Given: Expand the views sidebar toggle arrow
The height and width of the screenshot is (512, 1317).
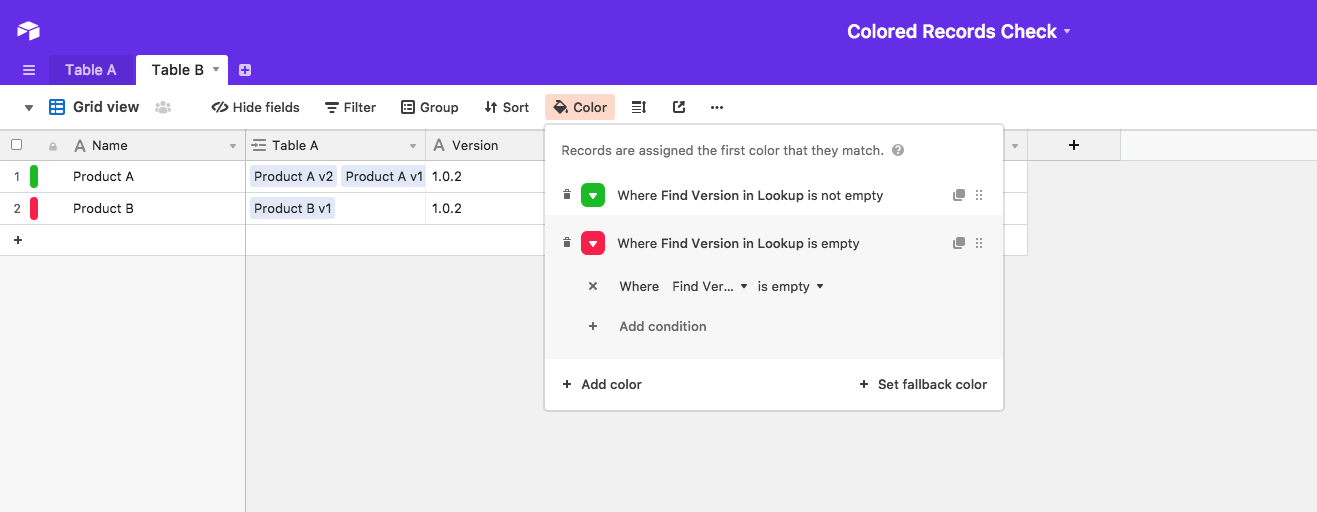Looking at the screenshot, I should [x=29, y=107].
